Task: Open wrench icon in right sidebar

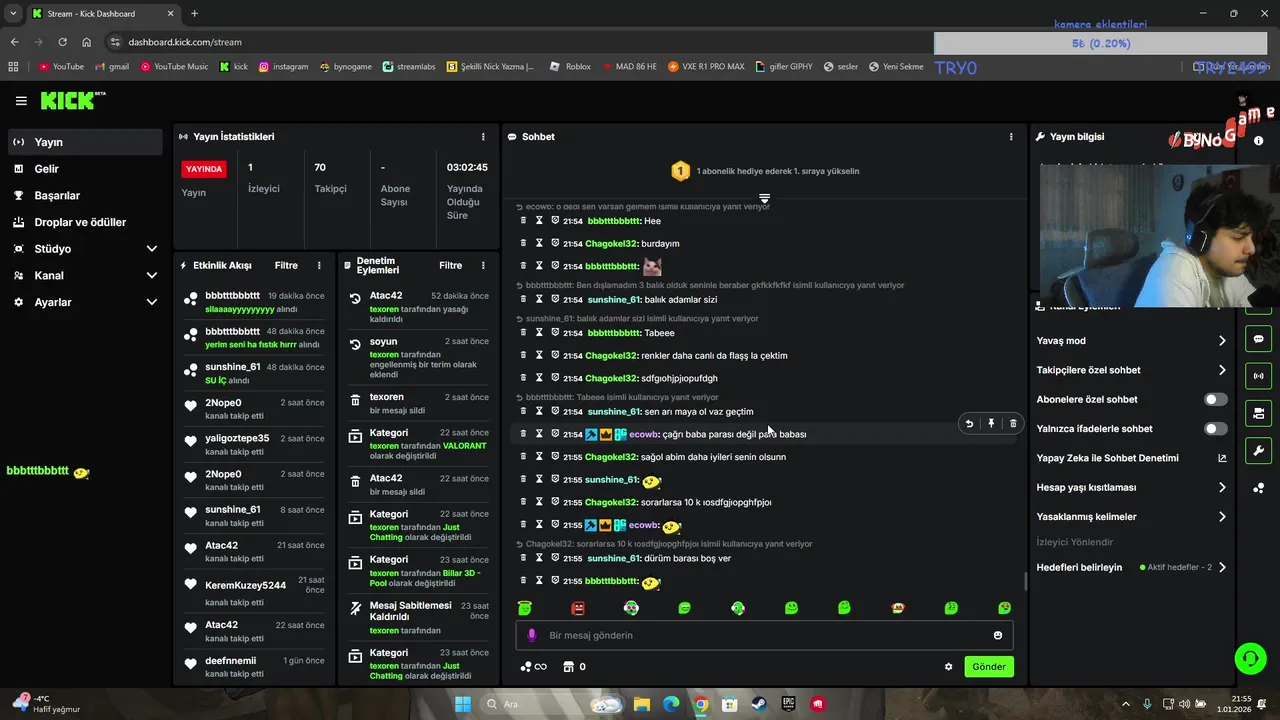Action: (1258, 450)
